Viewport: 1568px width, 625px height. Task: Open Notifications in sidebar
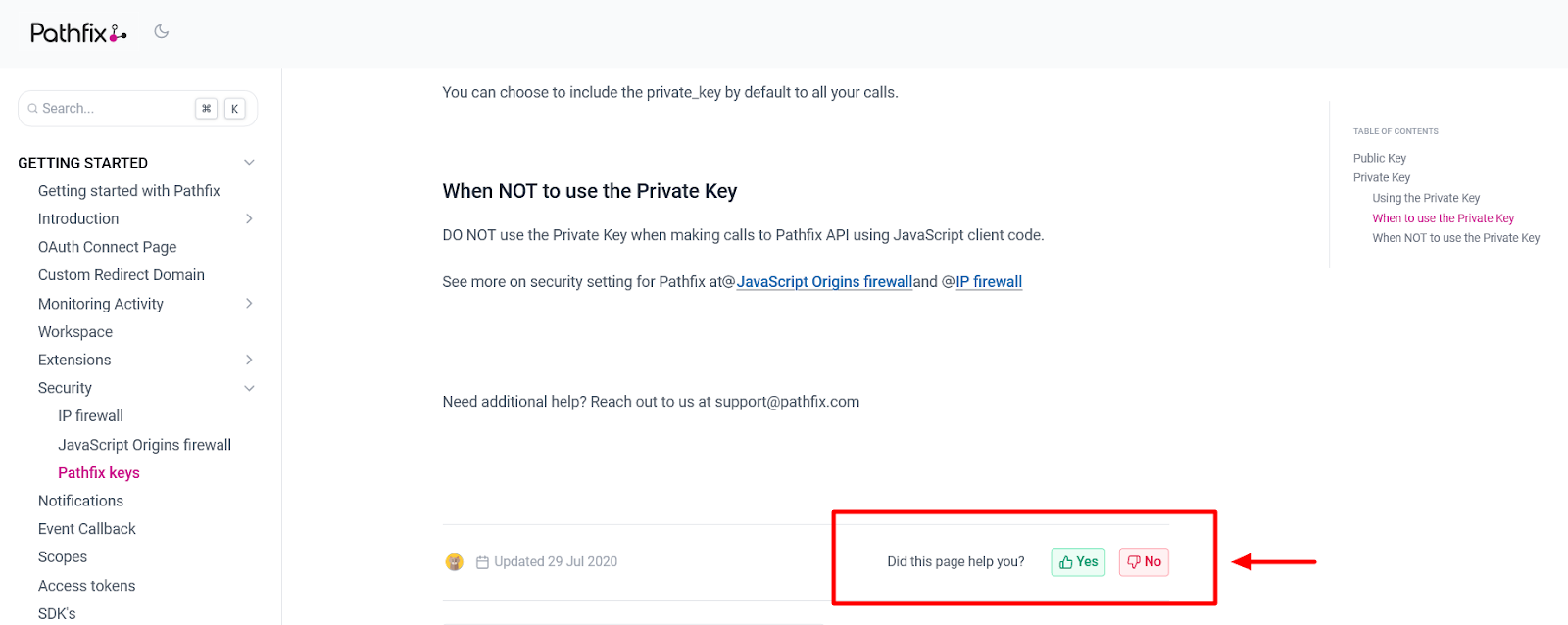pos(80,501)
